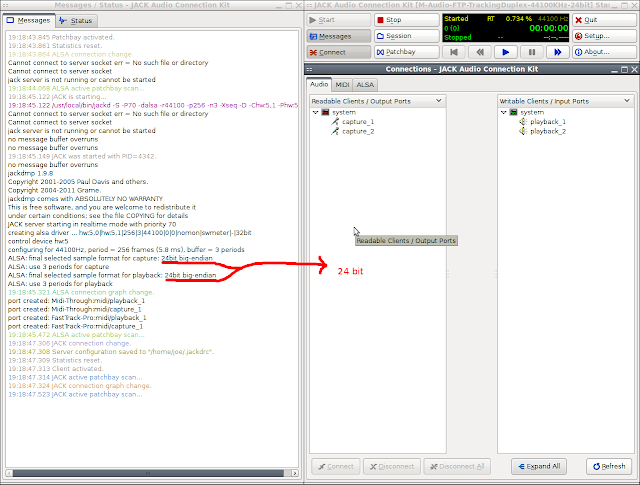The image size is (640, 485).
Task: Click the horizontal scrollbar in Messages log
Action: coord(148,473)
